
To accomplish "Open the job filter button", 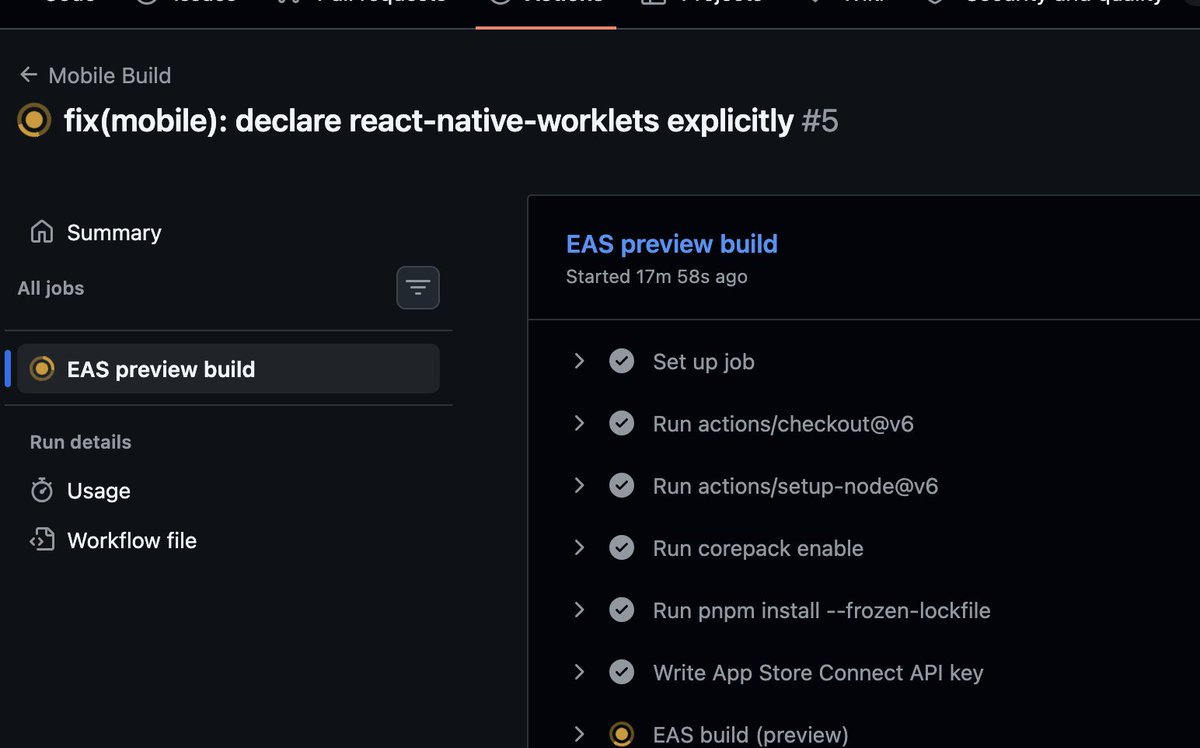I will pos(418,288).
